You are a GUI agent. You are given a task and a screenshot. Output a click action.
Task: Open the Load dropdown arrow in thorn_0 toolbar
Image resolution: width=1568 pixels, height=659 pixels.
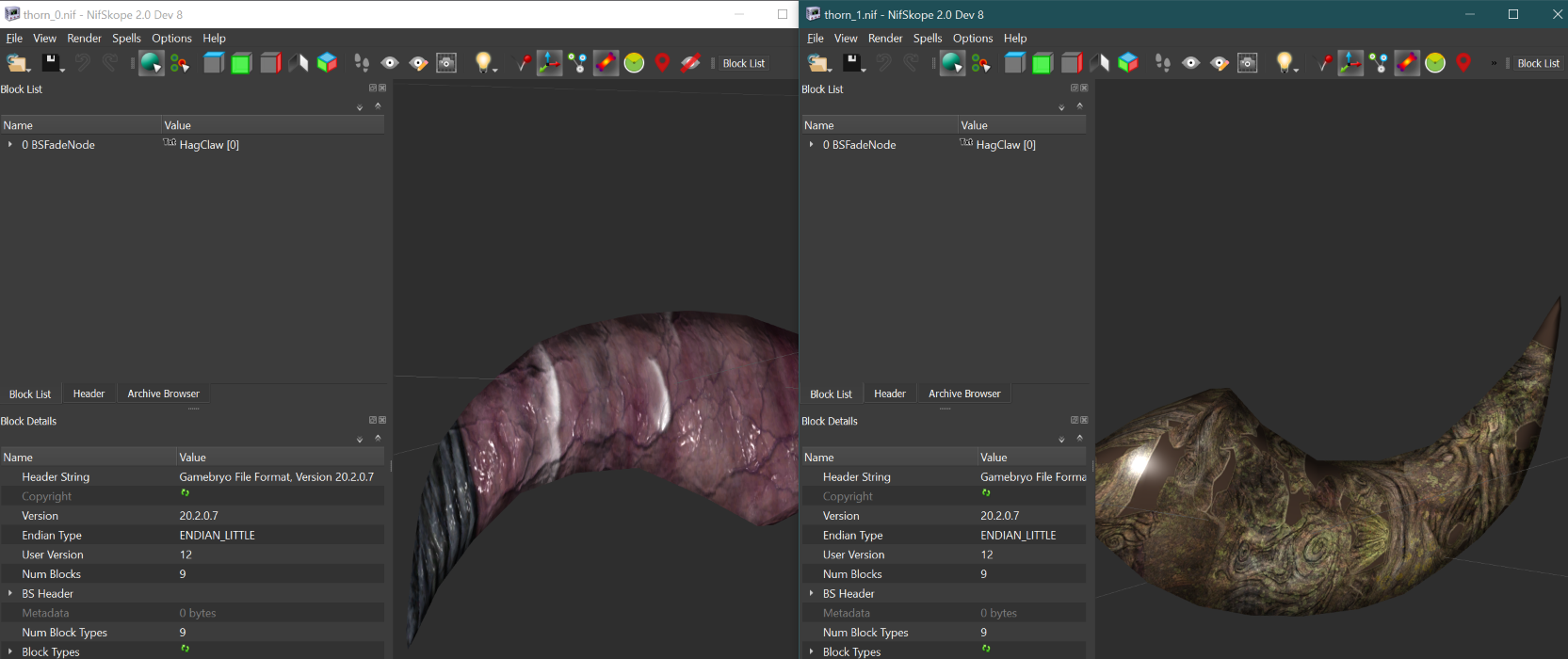(29, 69)
